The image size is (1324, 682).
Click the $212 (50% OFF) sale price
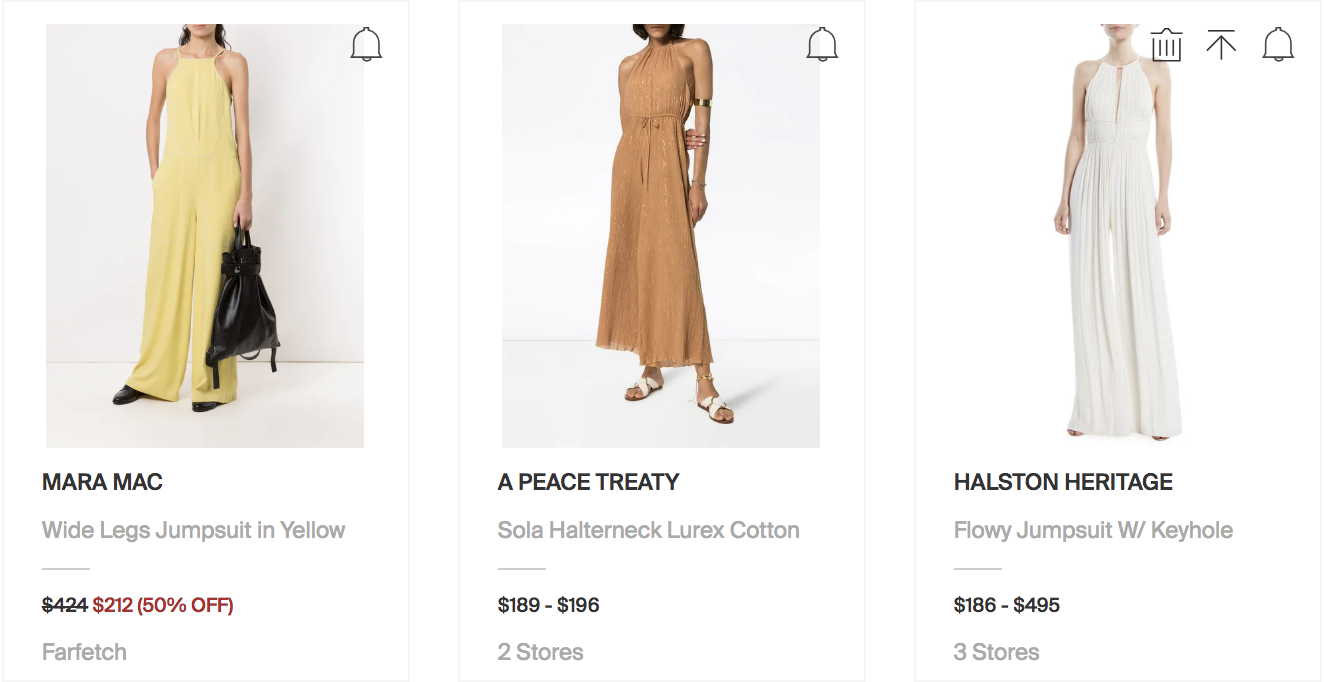[163, 605]
